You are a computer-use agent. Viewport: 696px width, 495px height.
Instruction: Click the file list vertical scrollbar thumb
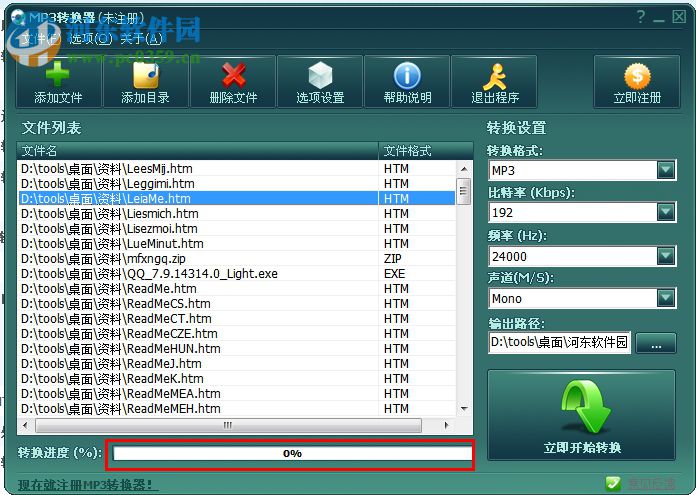[x=463, y=191]
